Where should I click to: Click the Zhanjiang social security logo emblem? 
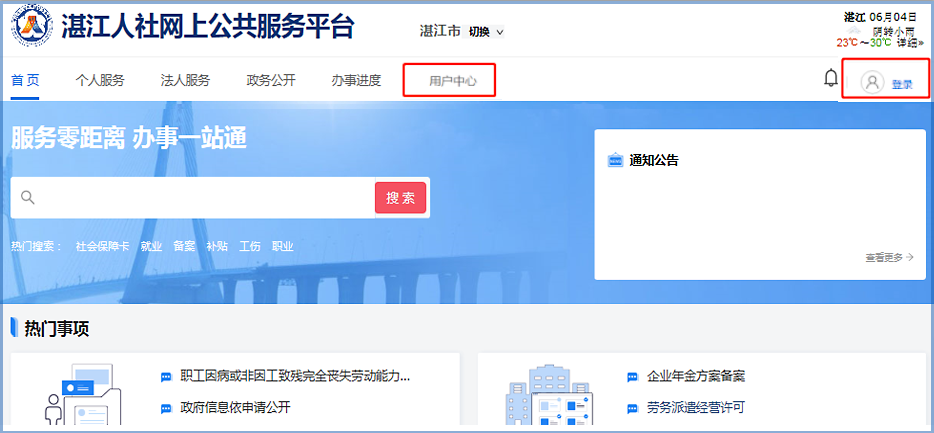tap(32, 28)
